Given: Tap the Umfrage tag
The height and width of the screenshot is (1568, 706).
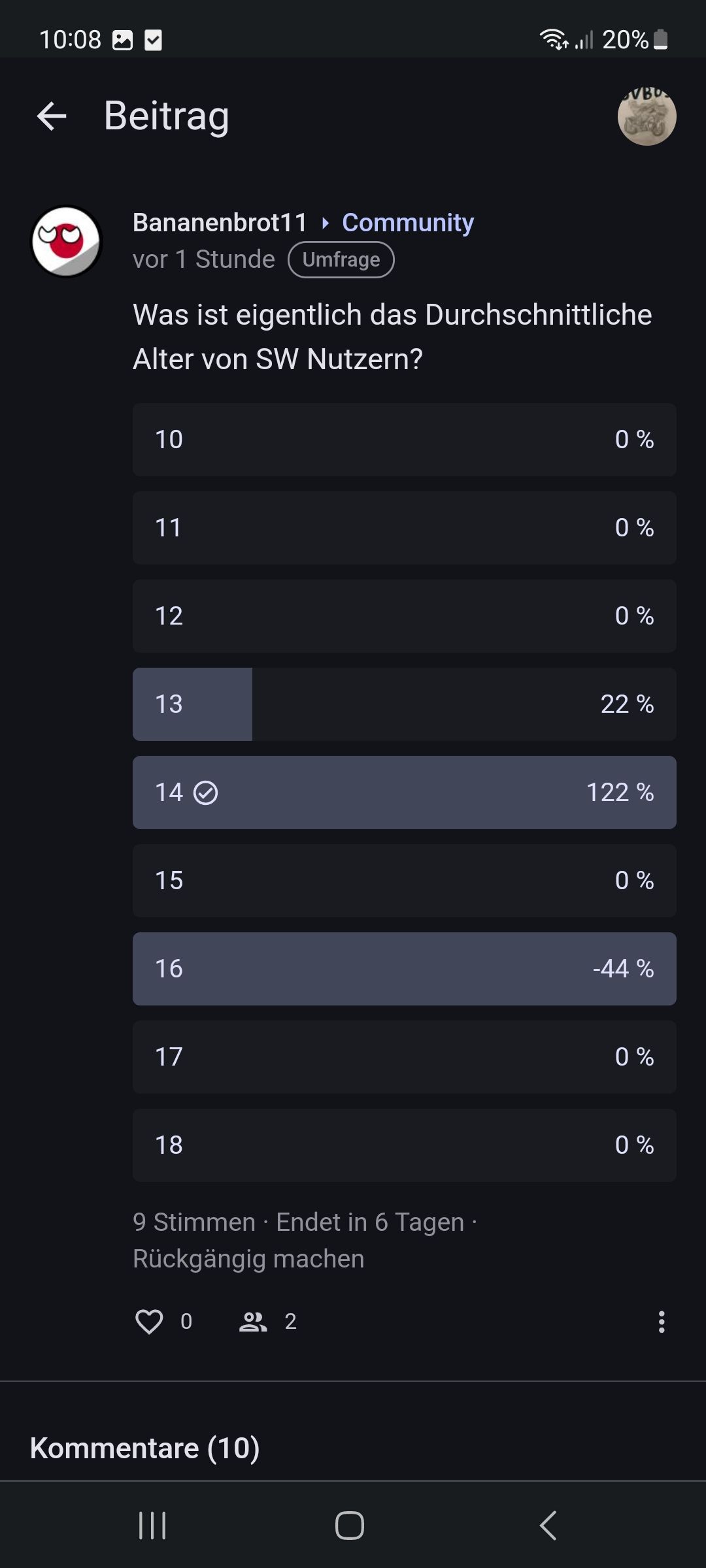Looking at the screenshot, I should (x=341, y=259).
